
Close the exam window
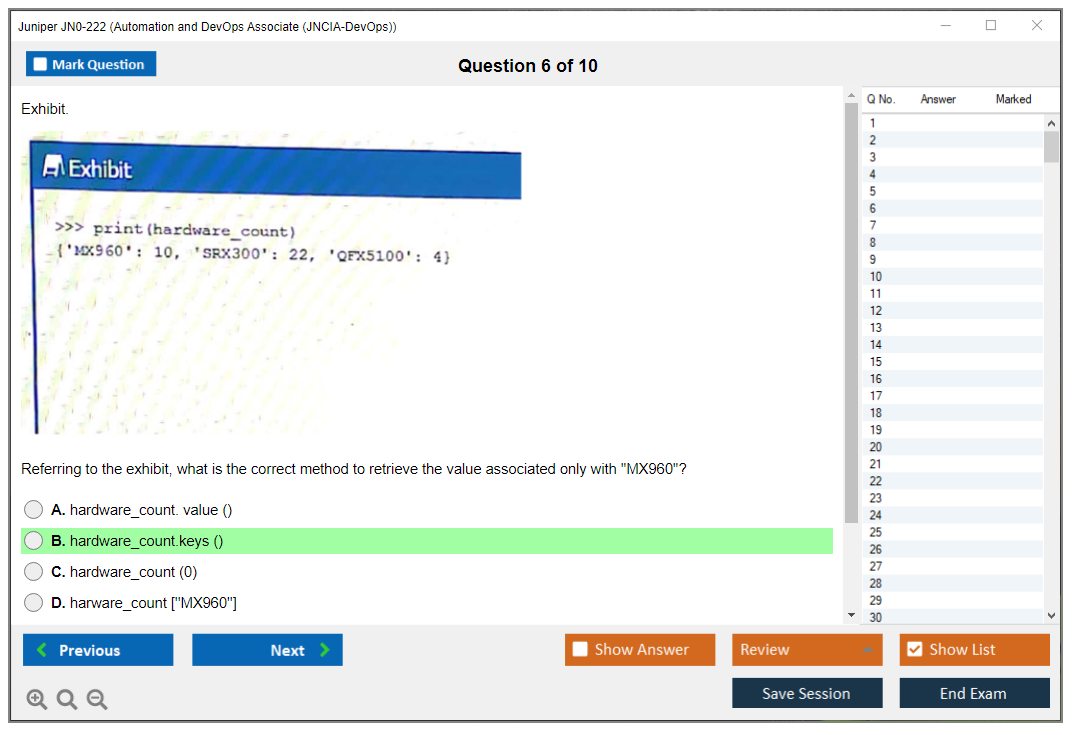pyautogui.click(x=1037, y=26)
